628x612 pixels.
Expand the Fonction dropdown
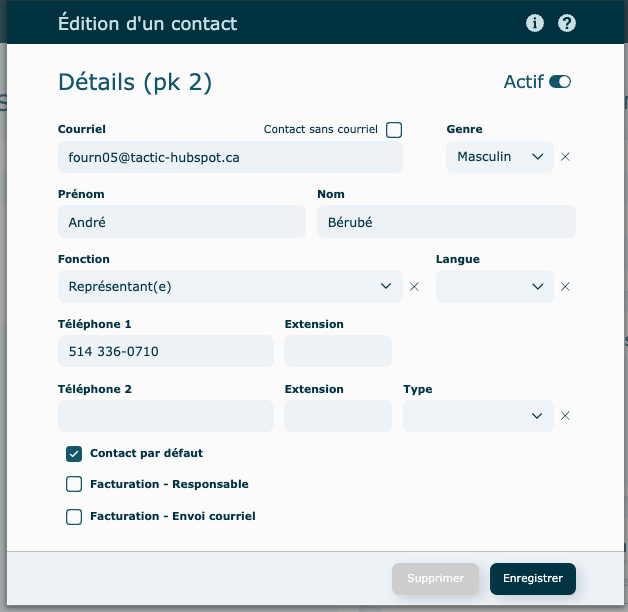230,287
